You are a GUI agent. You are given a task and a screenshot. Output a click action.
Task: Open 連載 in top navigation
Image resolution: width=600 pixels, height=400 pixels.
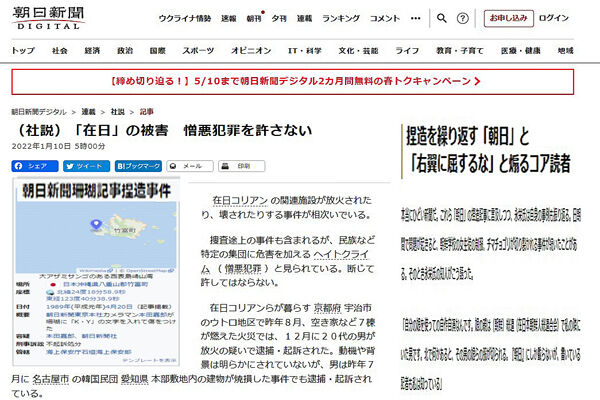coord(305,18)
